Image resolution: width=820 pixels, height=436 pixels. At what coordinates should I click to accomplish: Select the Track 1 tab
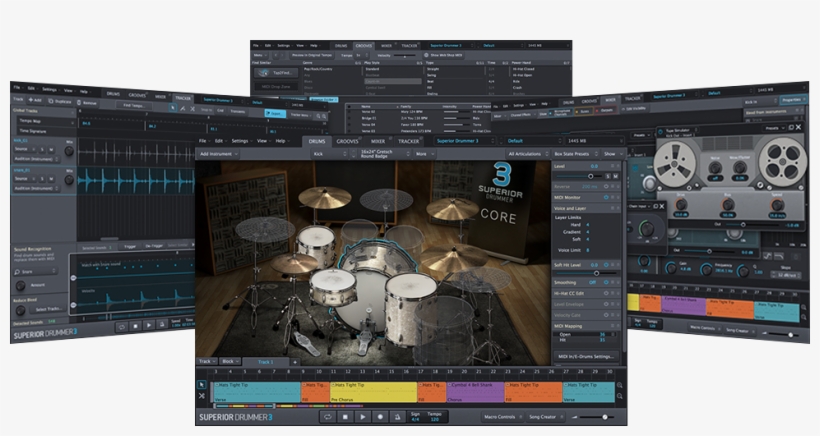266,362
